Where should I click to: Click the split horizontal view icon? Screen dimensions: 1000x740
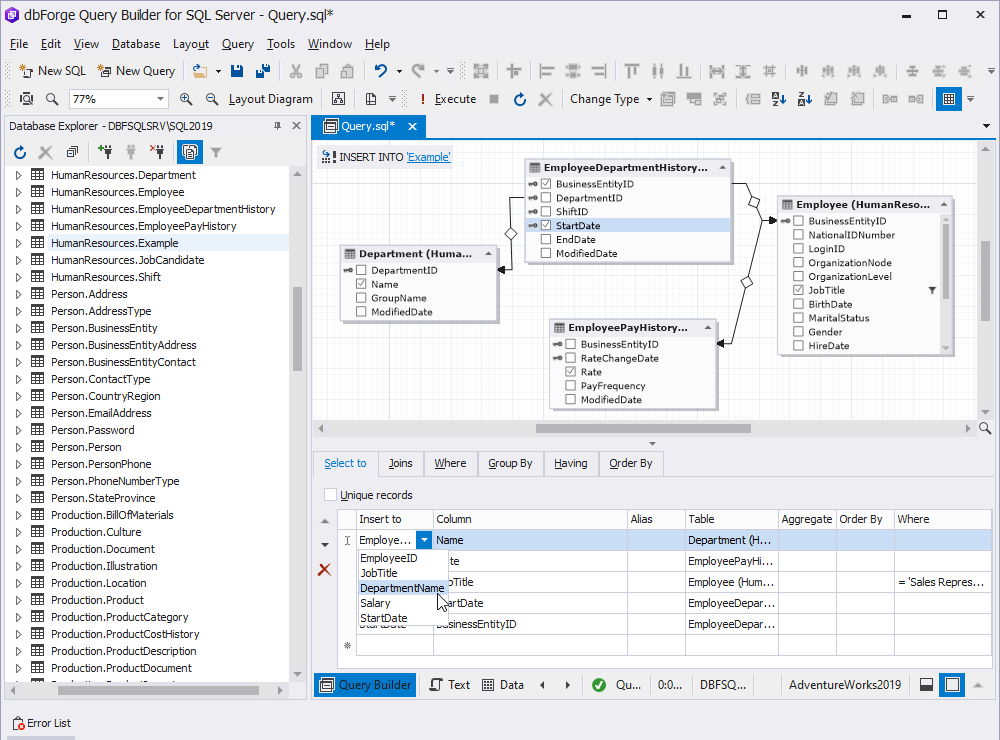[927, 684]
